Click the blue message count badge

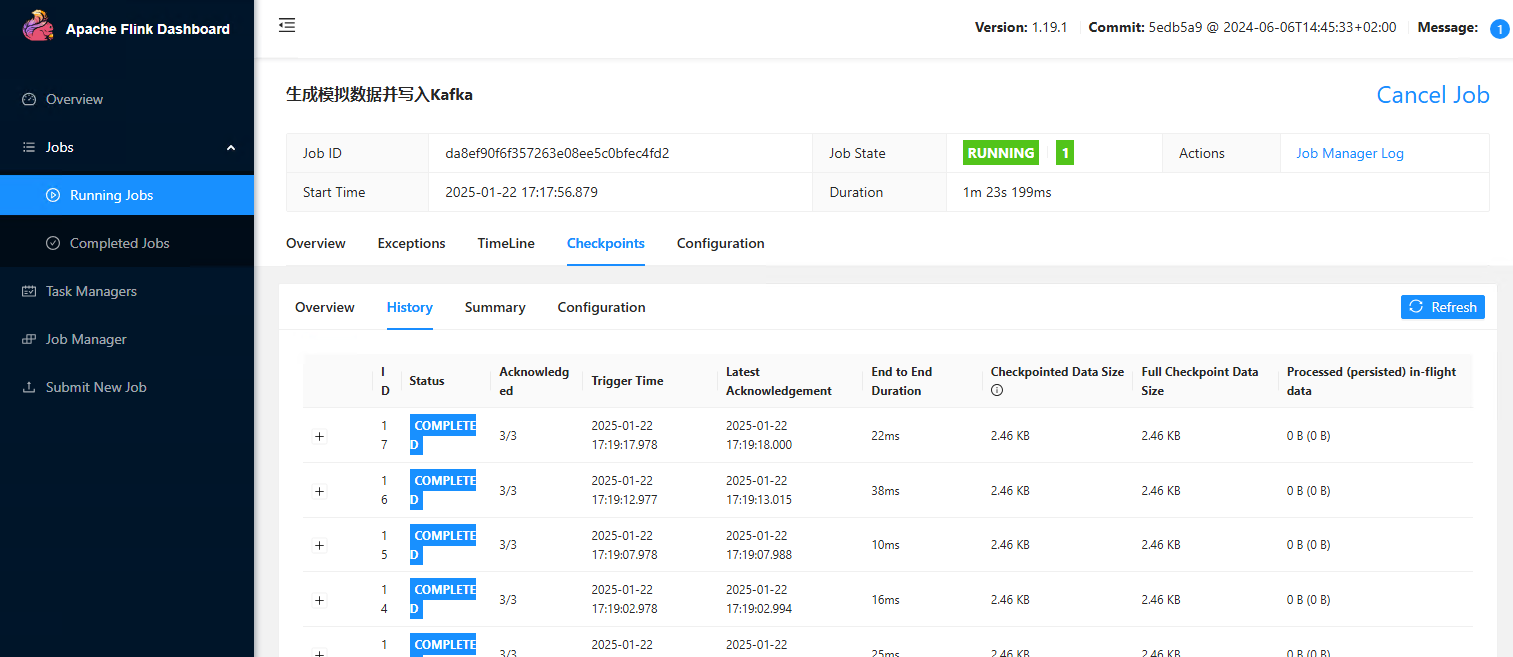pyautogui.click(x=1499, y=29)
